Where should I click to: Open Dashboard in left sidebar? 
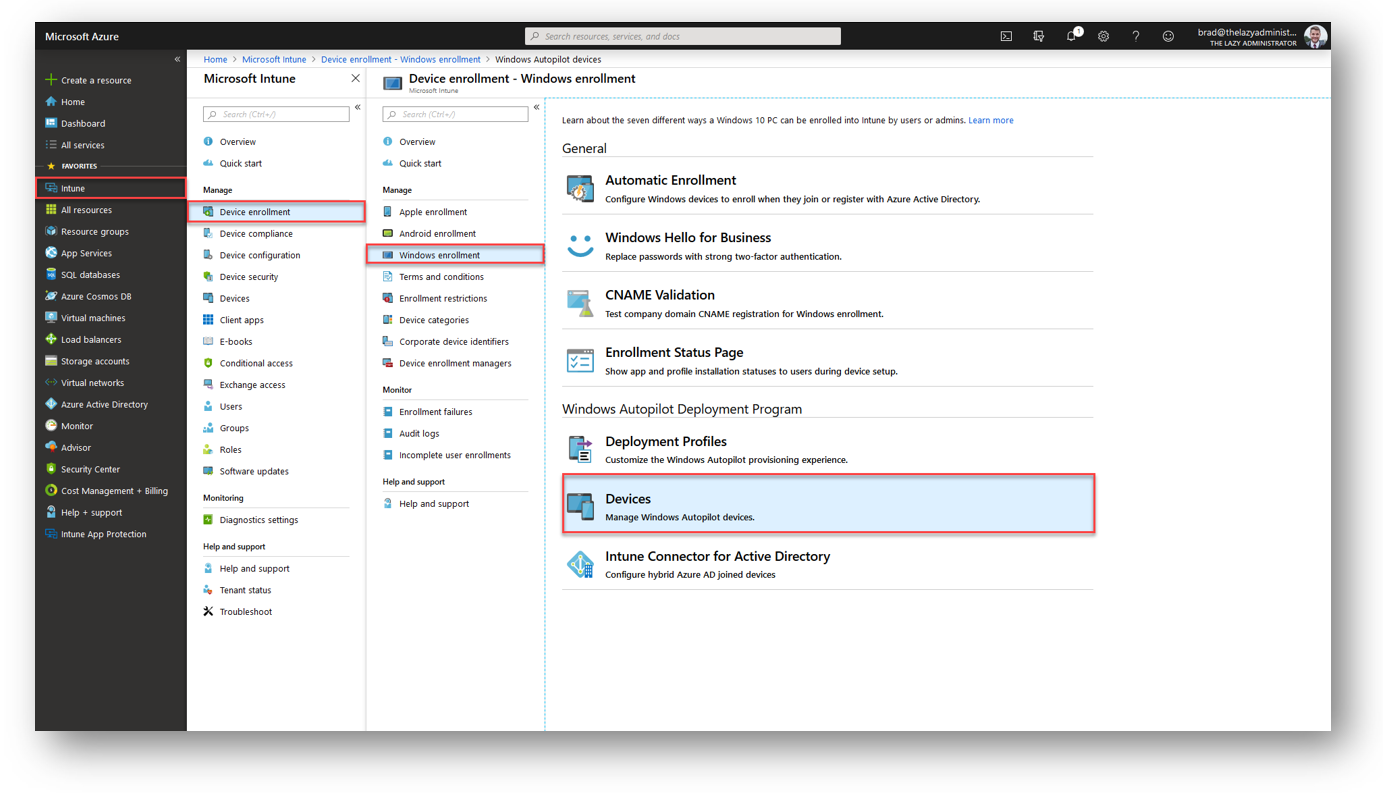pyautogui.click(x=83, y=123)
